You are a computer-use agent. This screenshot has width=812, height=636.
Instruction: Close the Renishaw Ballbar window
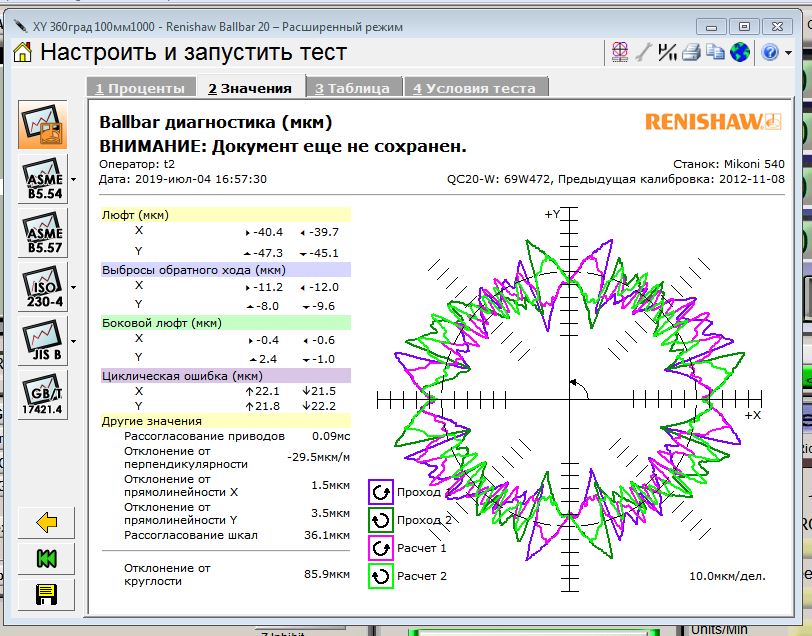777,26
